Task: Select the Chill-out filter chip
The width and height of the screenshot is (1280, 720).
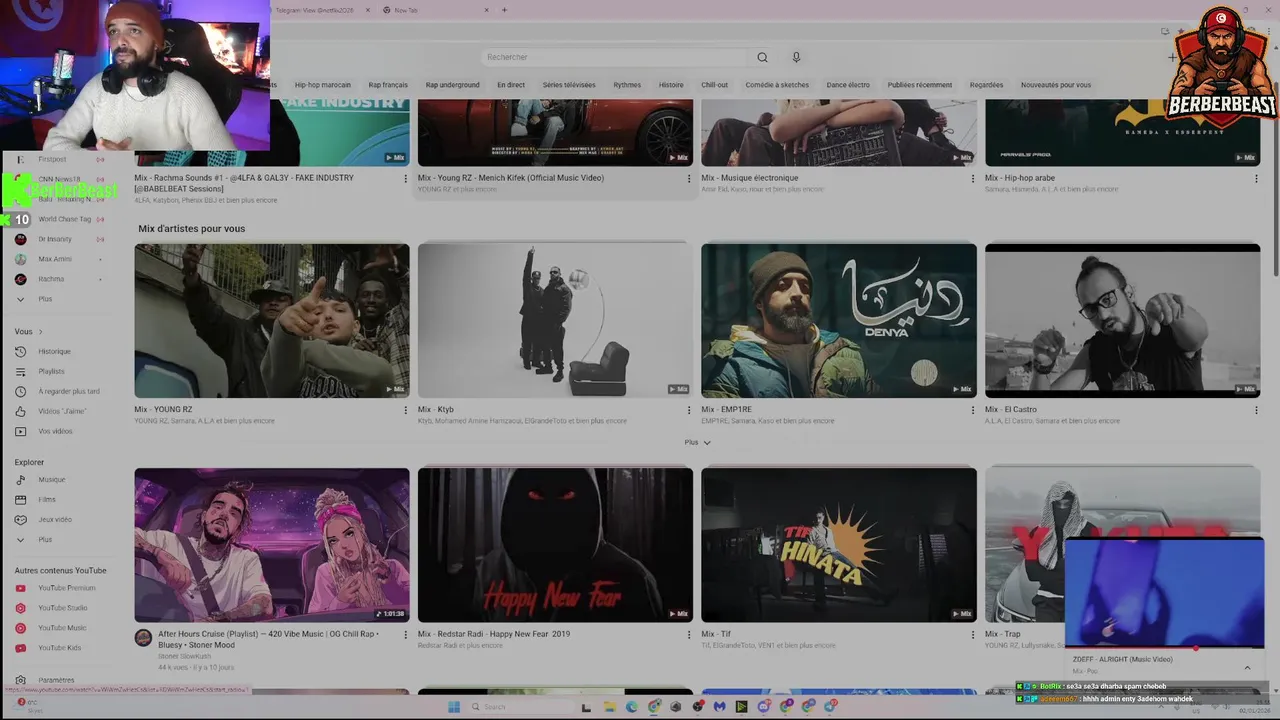Action: click(x=714, y=85)
